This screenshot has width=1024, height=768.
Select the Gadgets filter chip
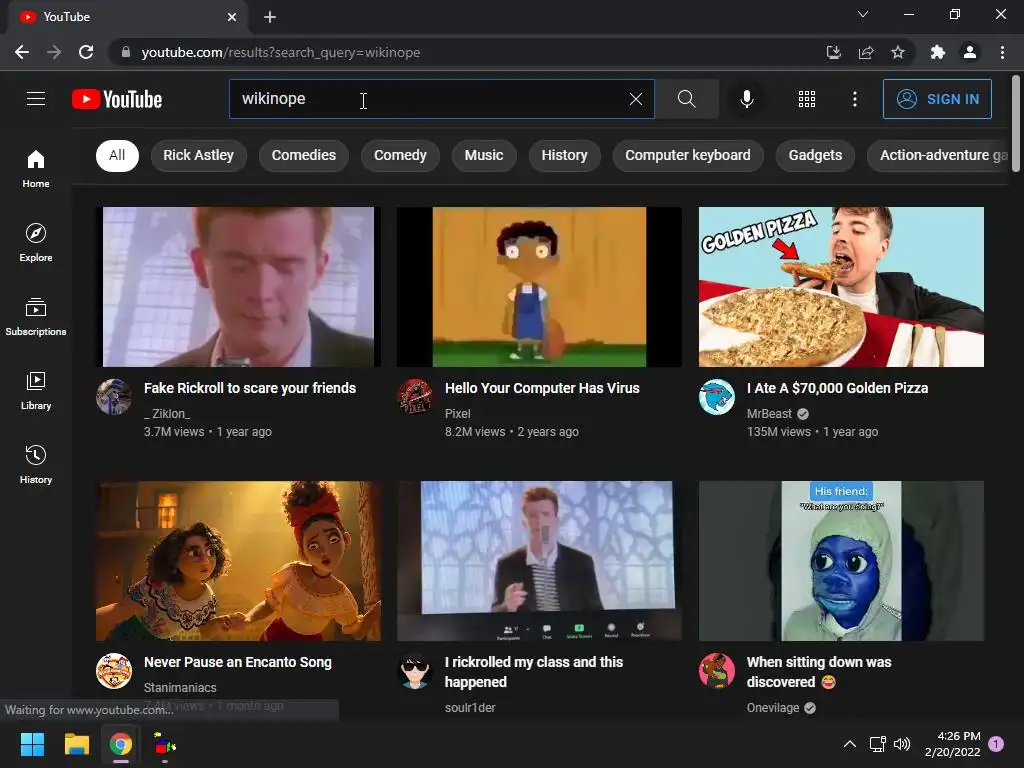(815, 155)
